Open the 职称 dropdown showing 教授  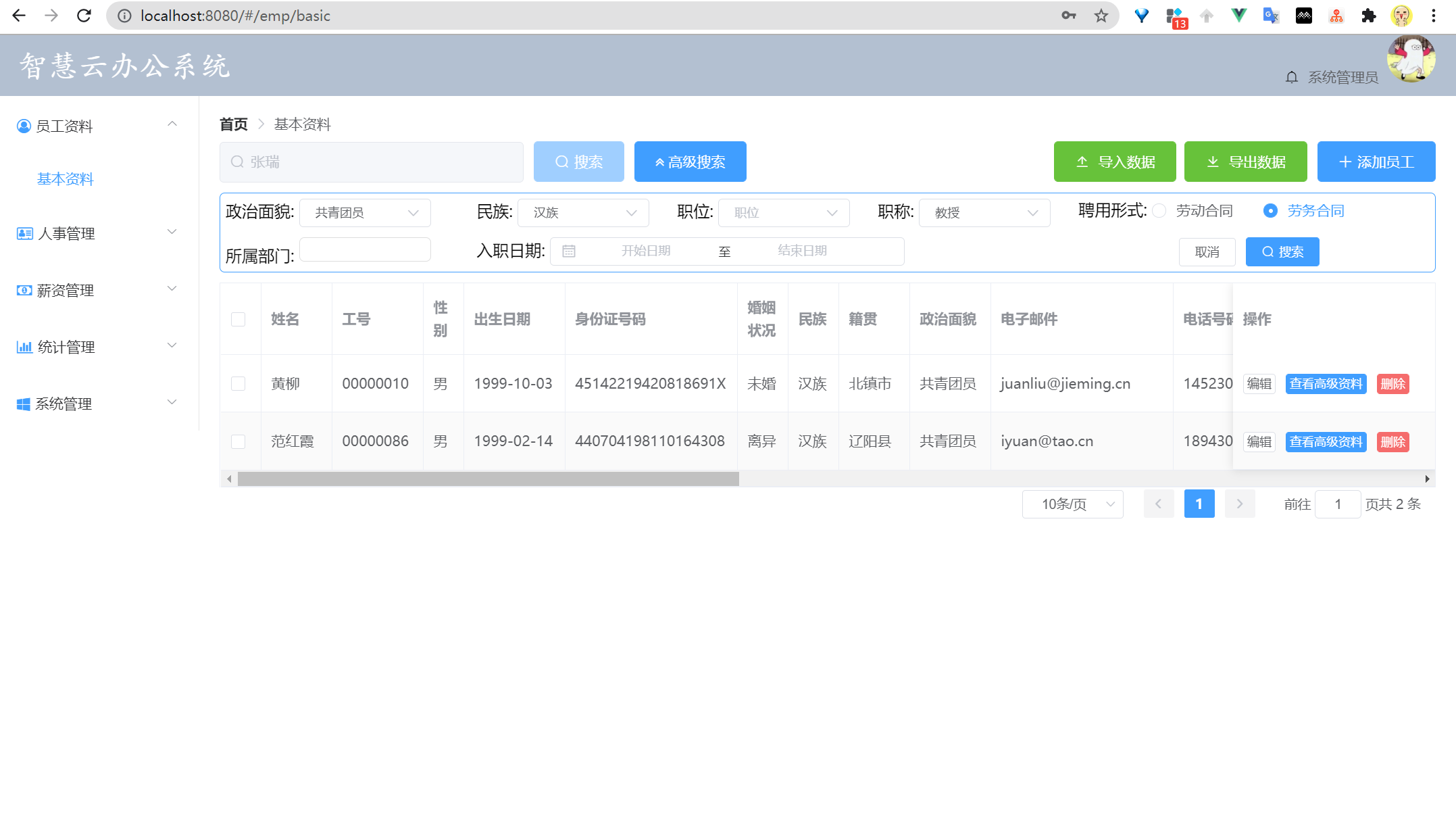(984, 213)
